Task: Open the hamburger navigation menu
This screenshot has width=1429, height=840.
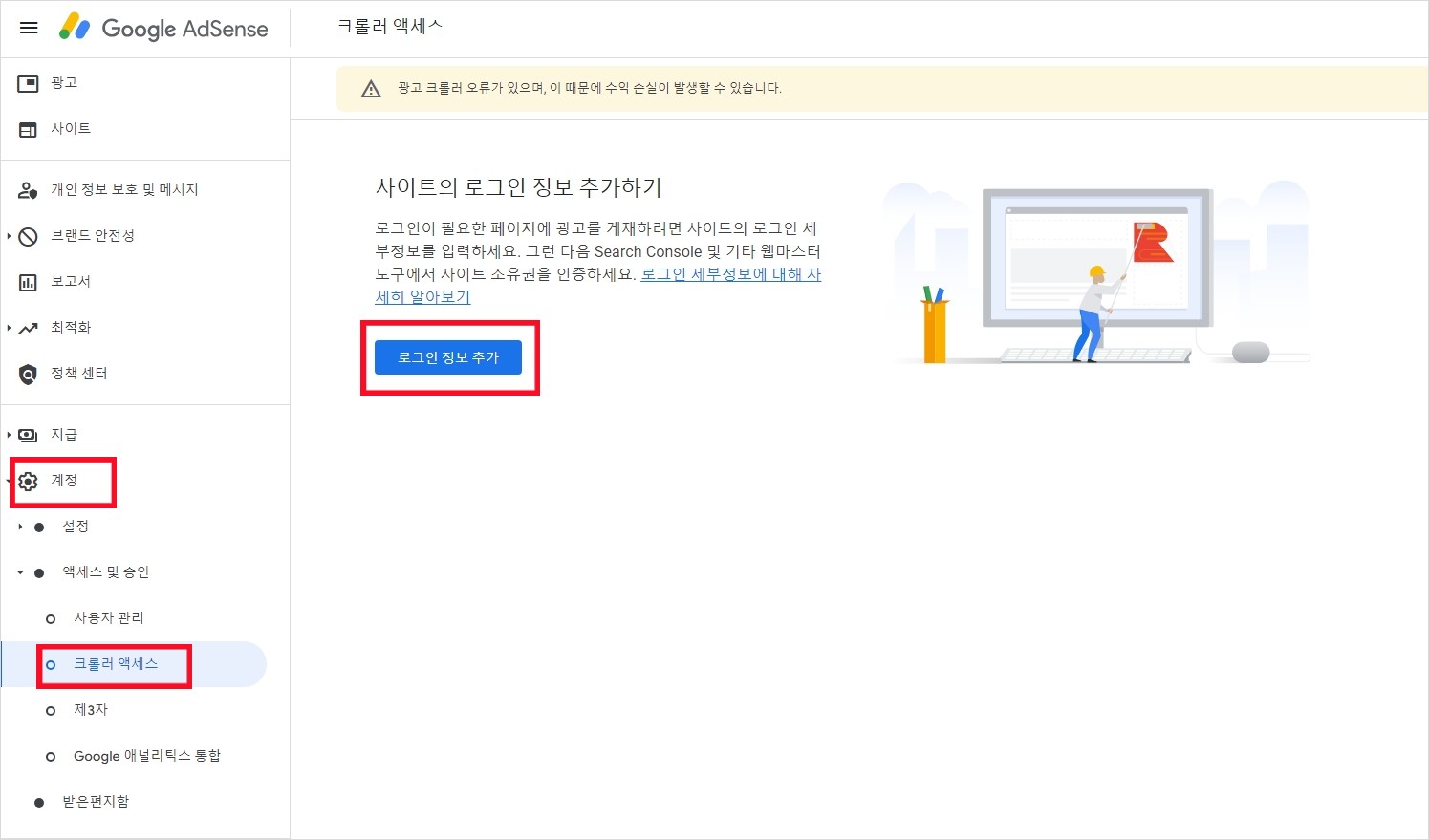Action: [28, 27]
